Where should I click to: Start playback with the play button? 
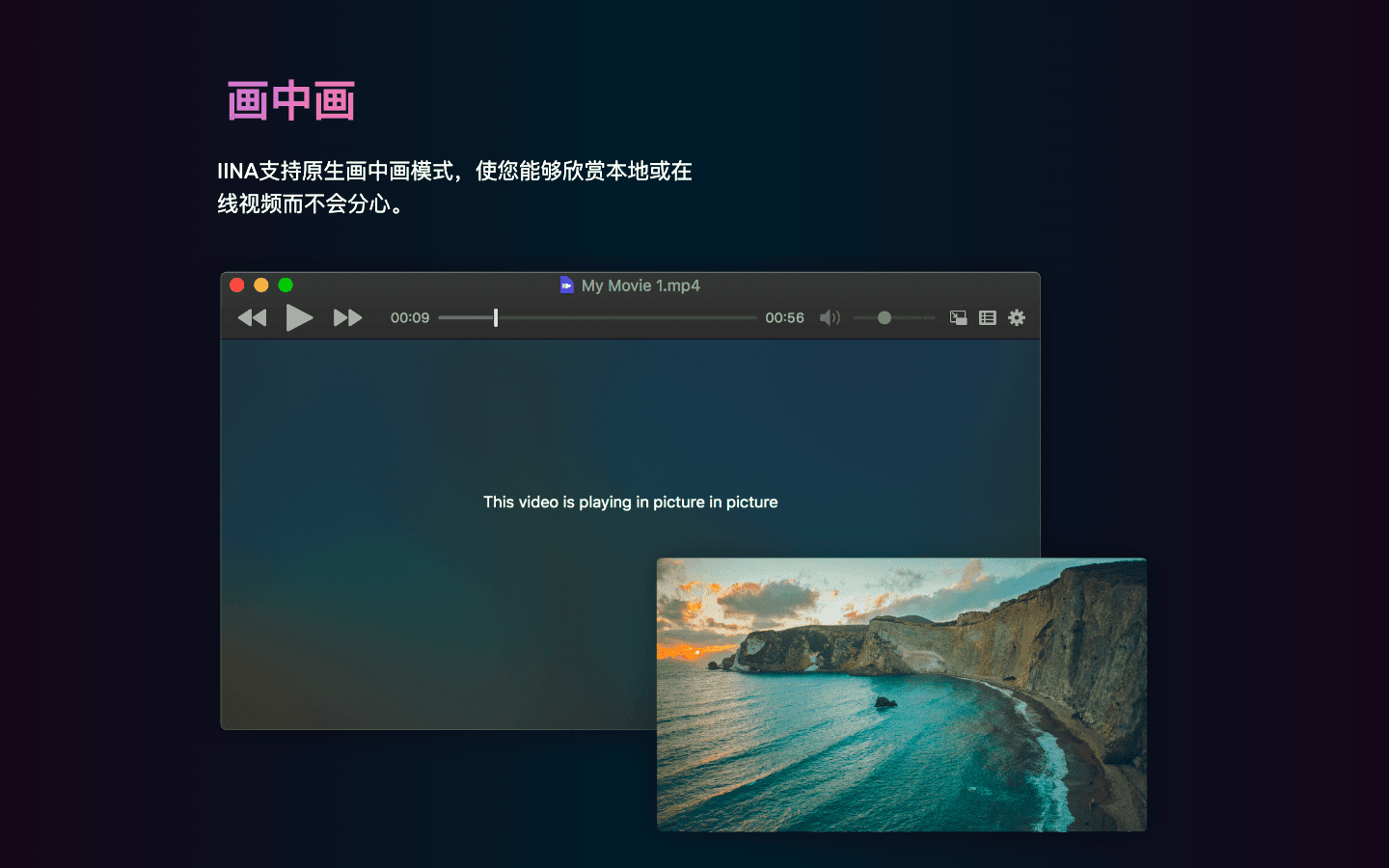click(299, 317)
